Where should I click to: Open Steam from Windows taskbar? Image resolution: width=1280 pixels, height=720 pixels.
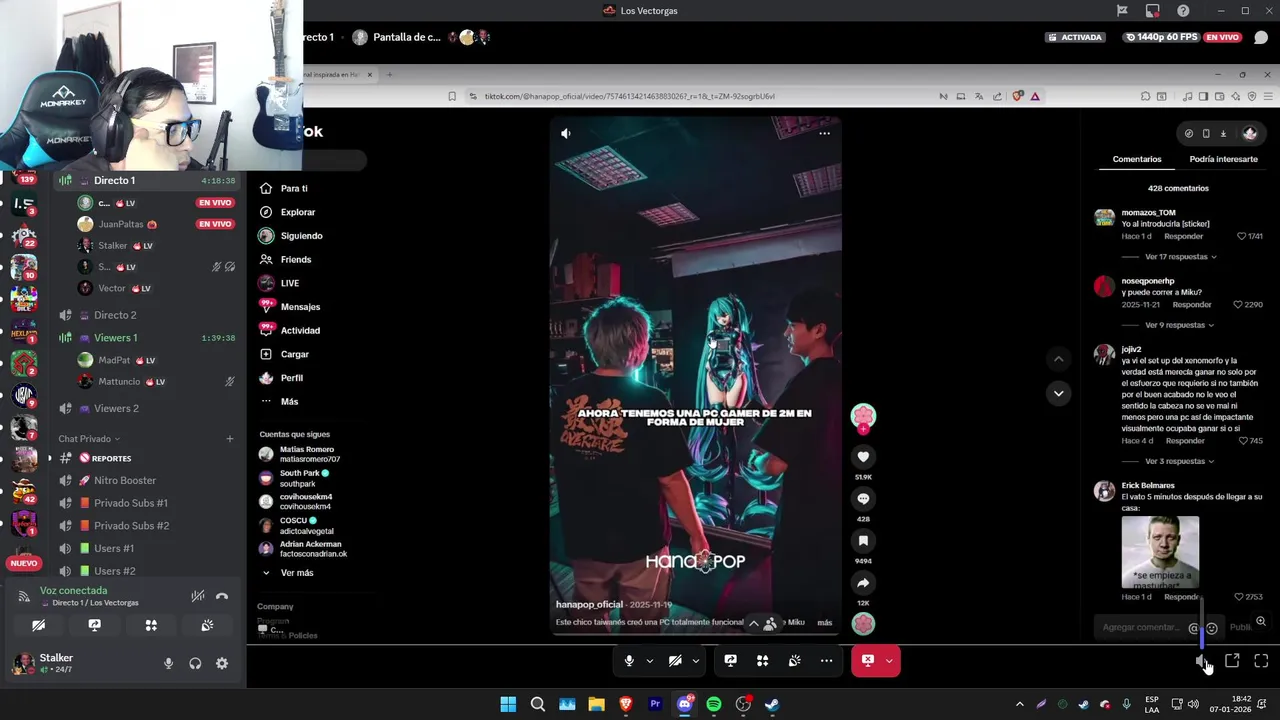(772, 704)
